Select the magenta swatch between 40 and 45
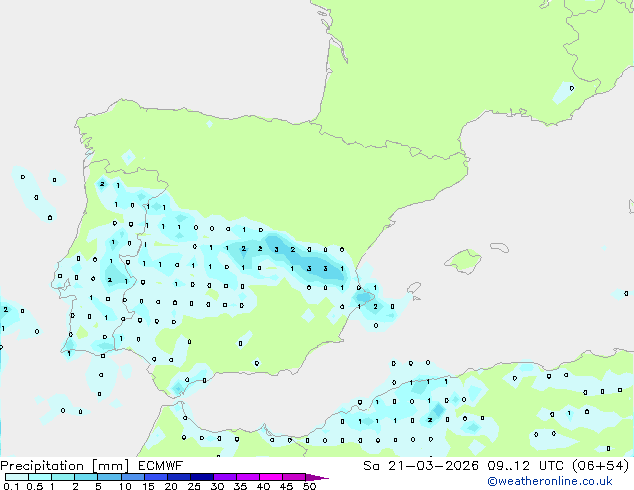Image resolution: width=634 pixels, height=490 pixels. click(271, 477)
